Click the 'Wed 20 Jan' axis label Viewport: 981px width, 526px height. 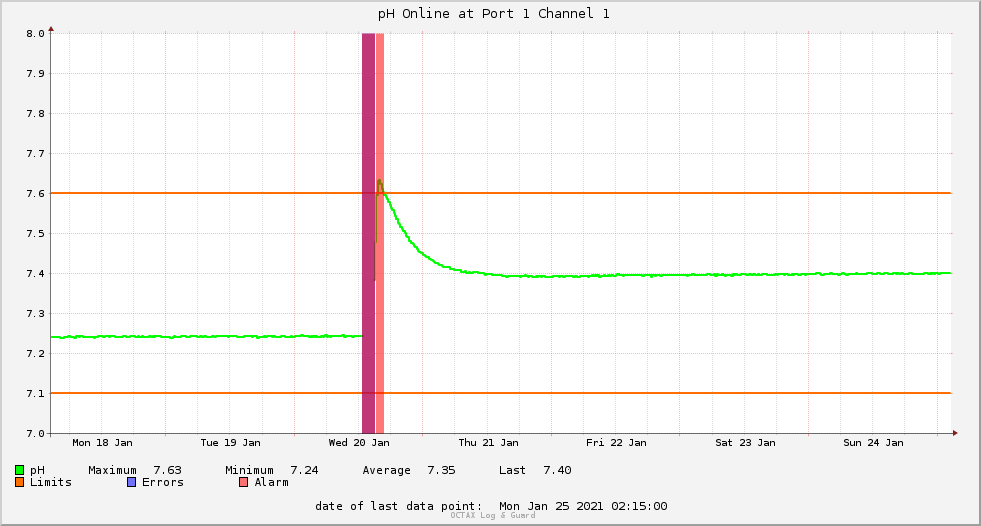359,443
